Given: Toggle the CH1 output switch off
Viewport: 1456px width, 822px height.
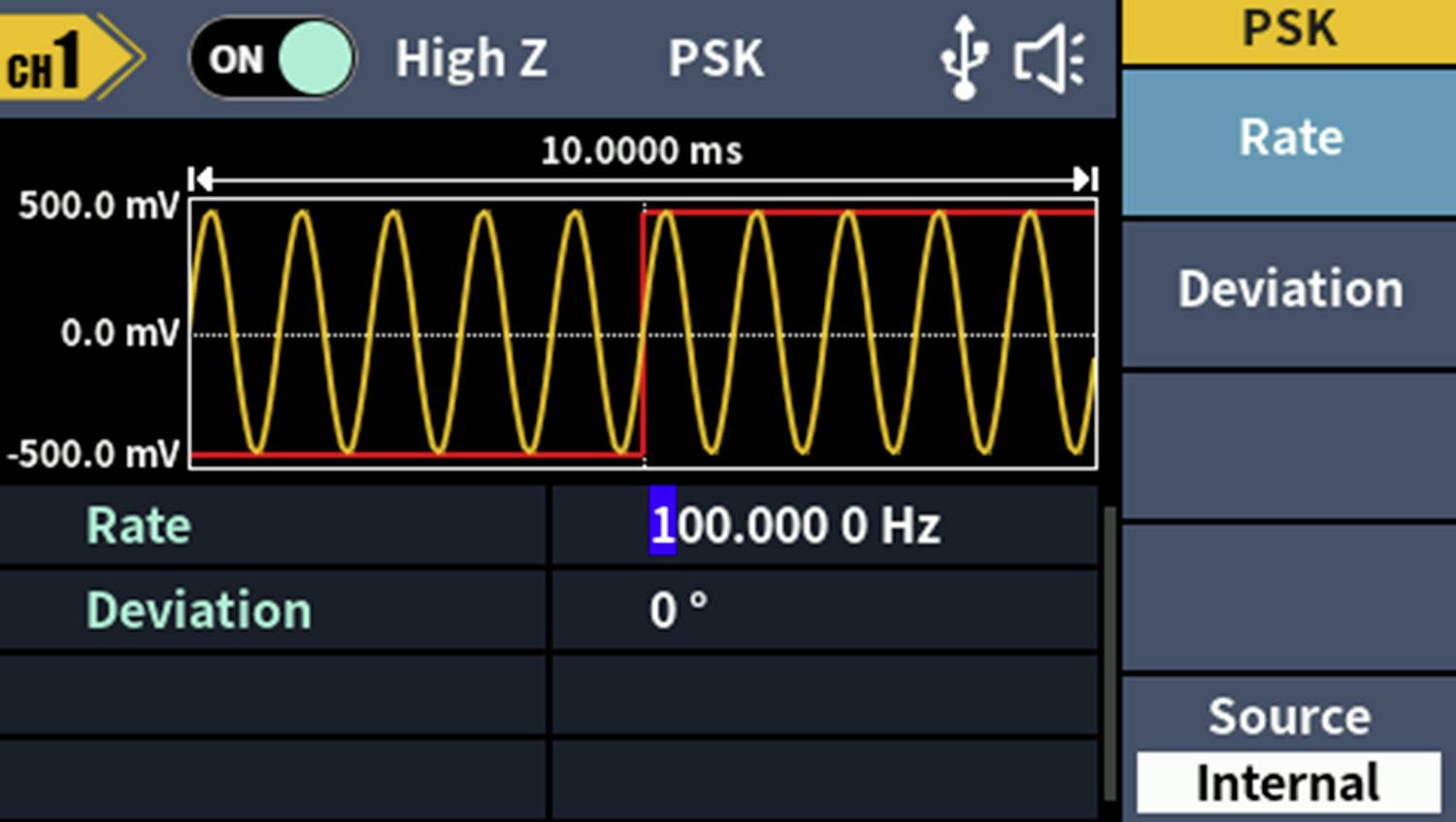Looking at the screenshot, I should [272, 58].
